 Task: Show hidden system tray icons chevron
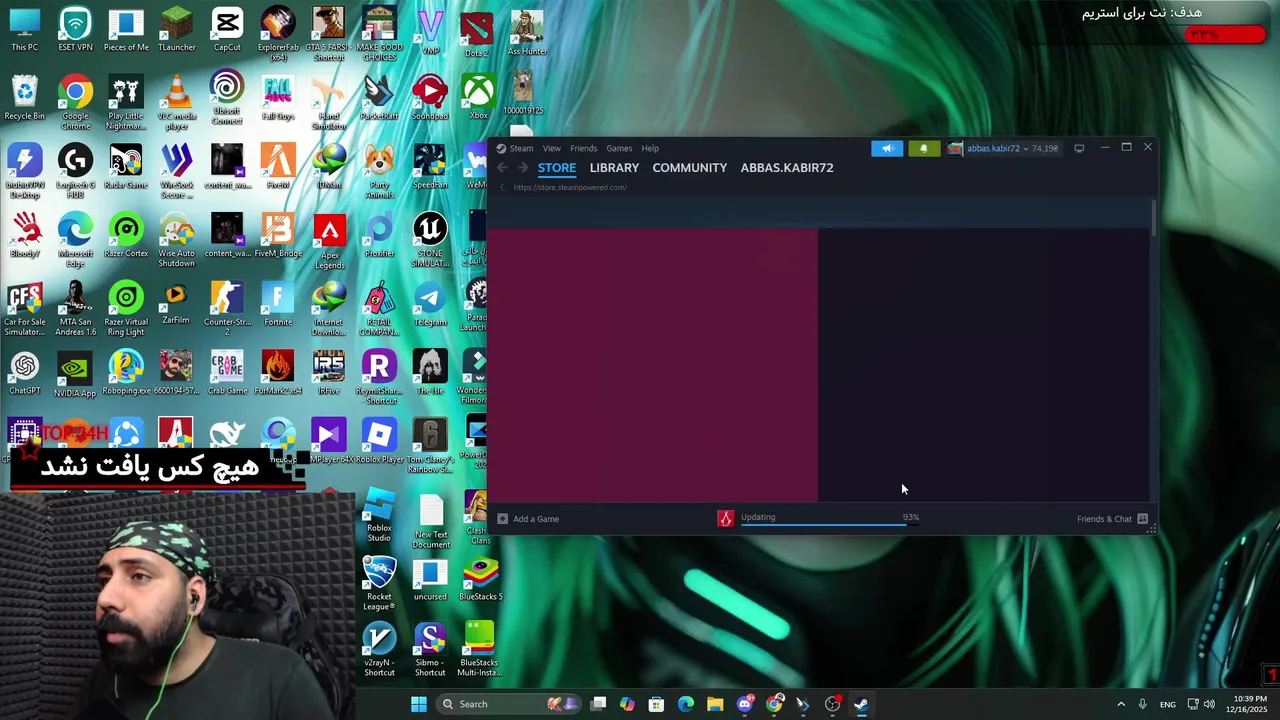pos(1120,704)
